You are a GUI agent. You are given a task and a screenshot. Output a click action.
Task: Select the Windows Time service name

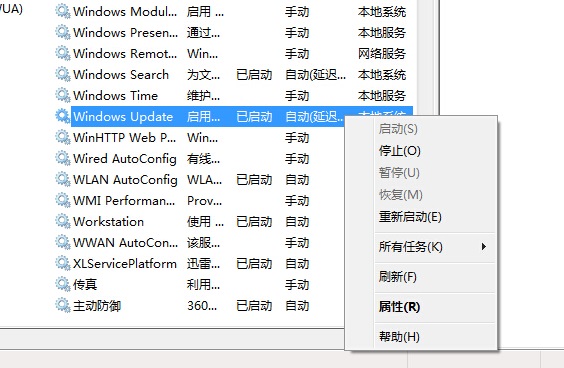click(x=115, y=95)
